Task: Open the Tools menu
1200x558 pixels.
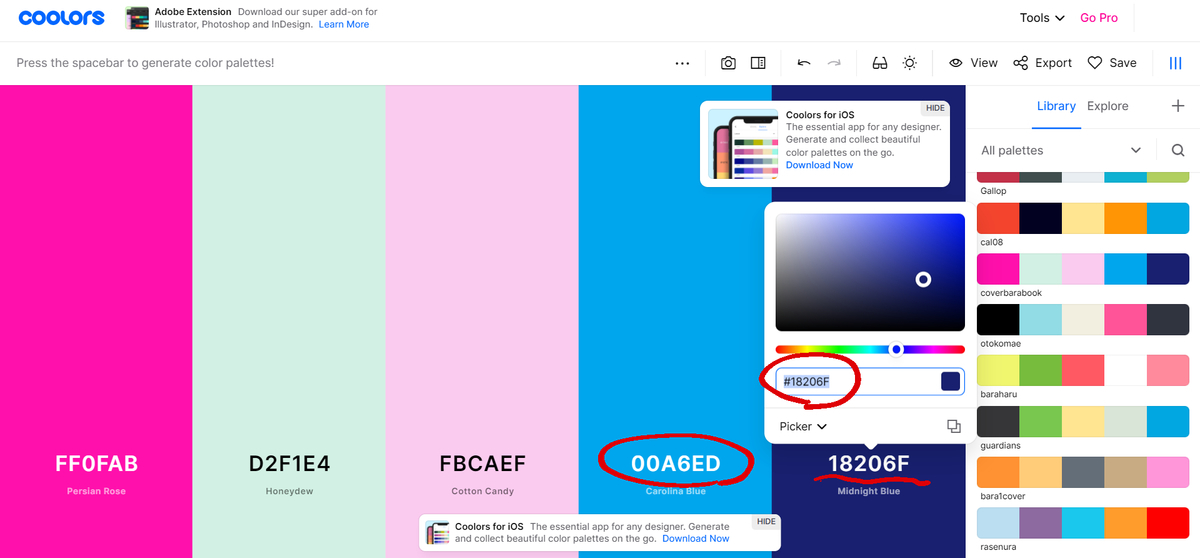Action: click(1042, 18)
